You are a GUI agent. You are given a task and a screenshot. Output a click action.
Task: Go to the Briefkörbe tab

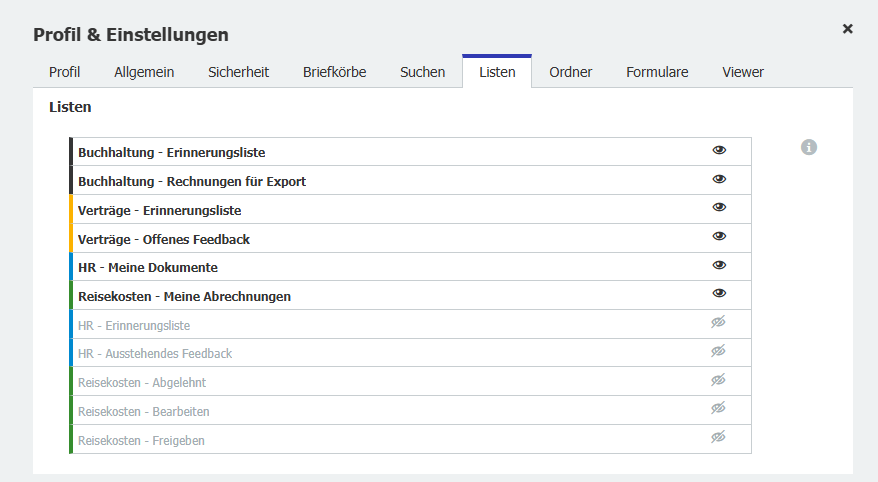(x=334, y=72)
